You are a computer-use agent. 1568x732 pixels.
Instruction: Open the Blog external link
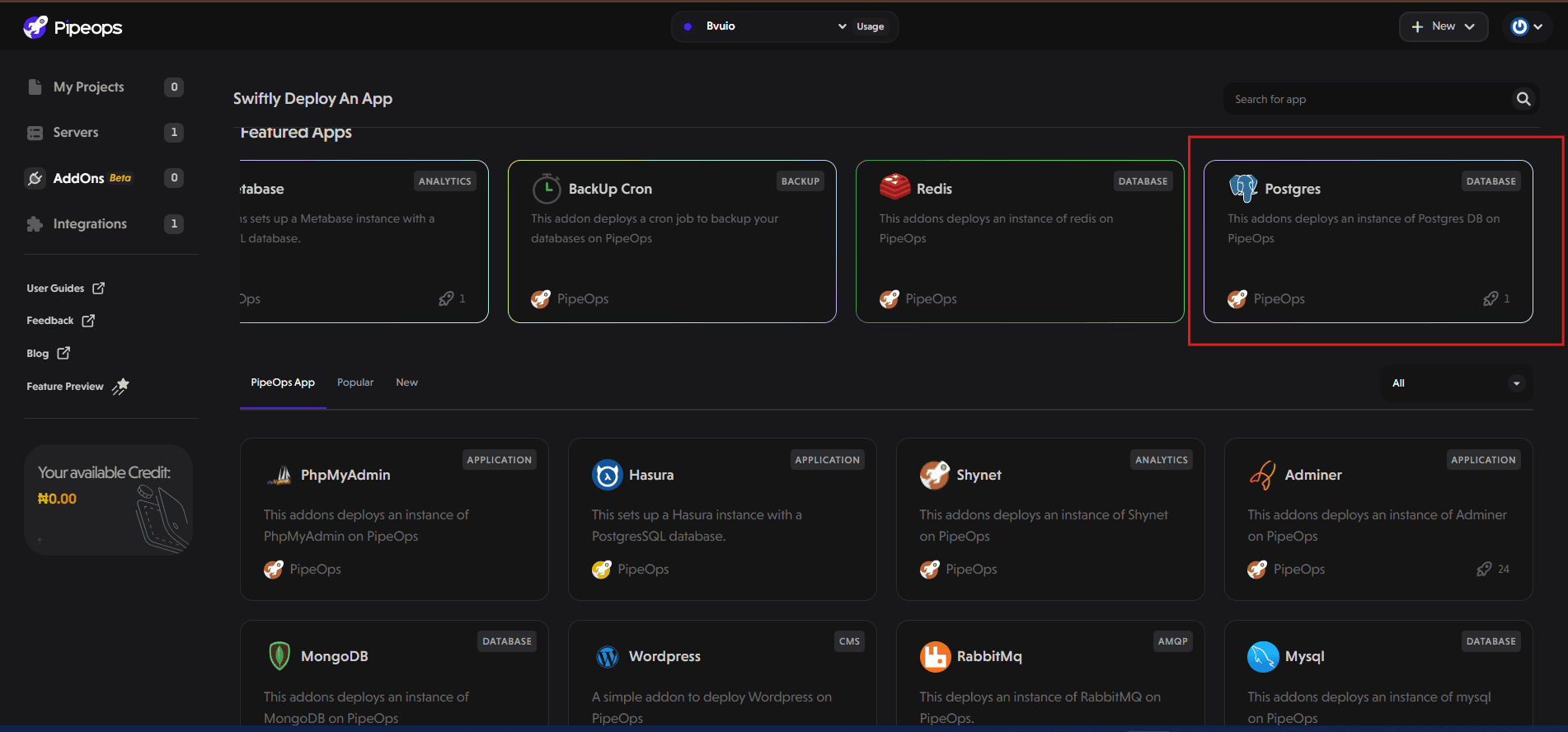[48, 353]
